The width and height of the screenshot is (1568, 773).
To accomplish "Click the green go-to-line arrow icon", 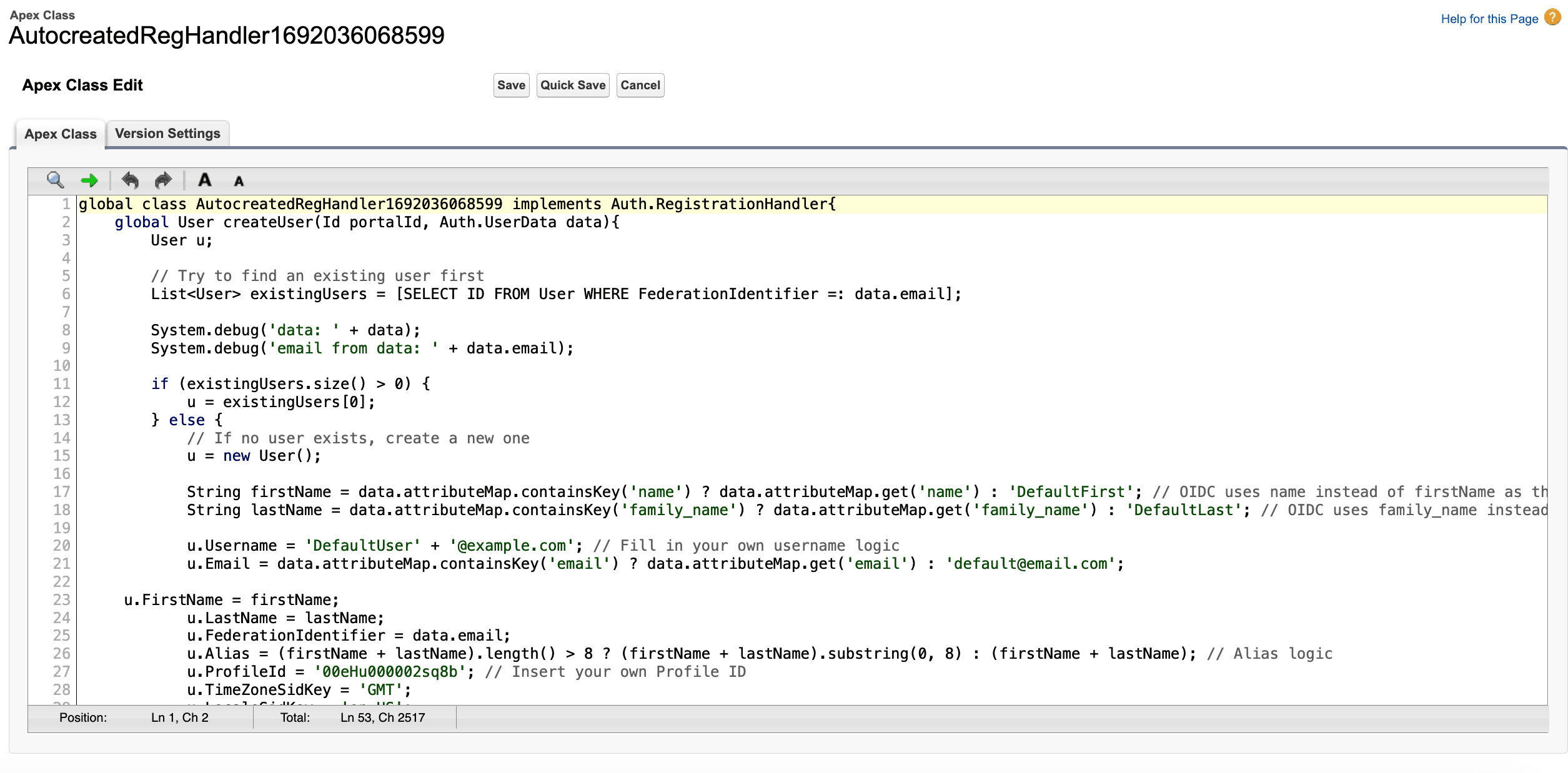I will [89, 180].
